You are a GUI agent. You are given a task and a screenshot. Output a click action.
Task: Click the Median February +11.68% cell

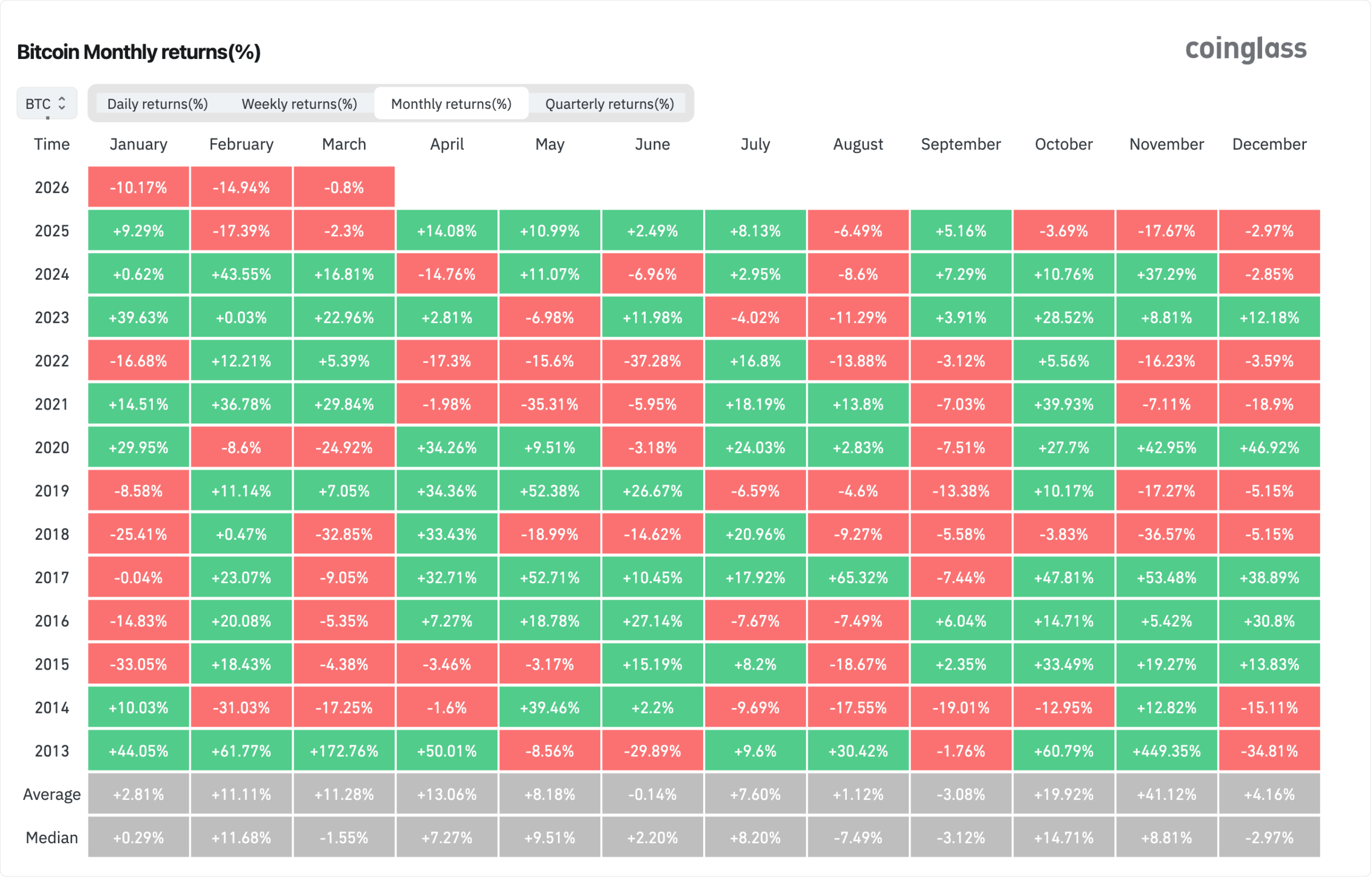tap(241, 837)
